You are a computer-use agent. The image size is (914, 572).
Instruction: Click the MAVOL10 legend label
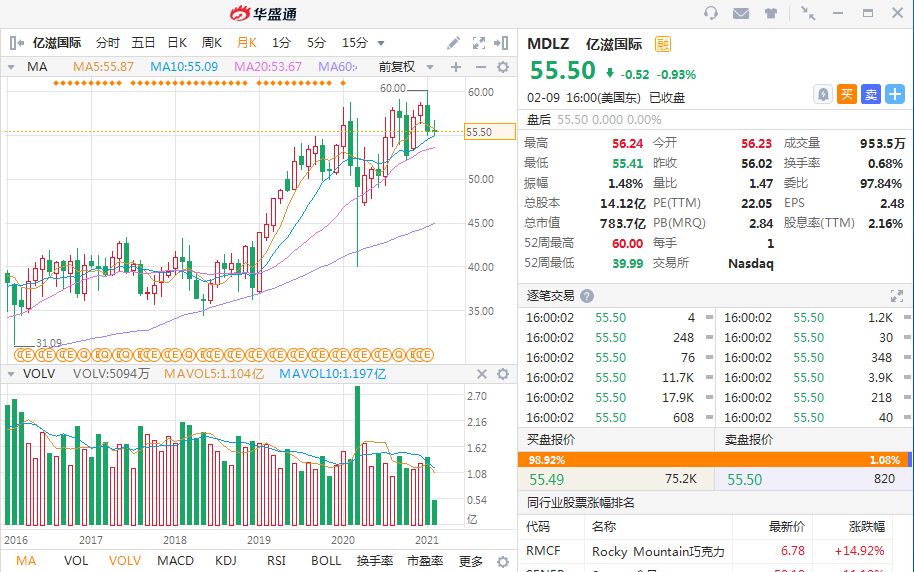(332, 374)
